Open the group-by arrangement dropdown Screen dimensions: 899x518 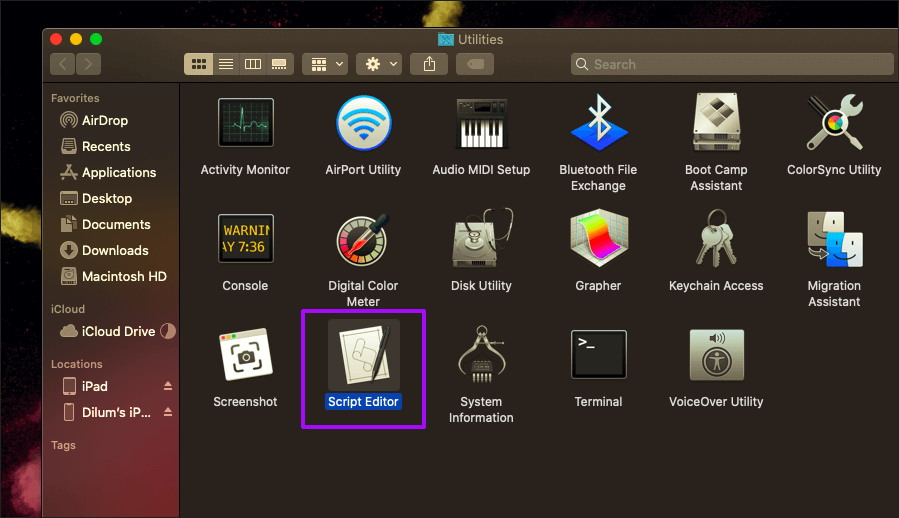click(325, 64)
